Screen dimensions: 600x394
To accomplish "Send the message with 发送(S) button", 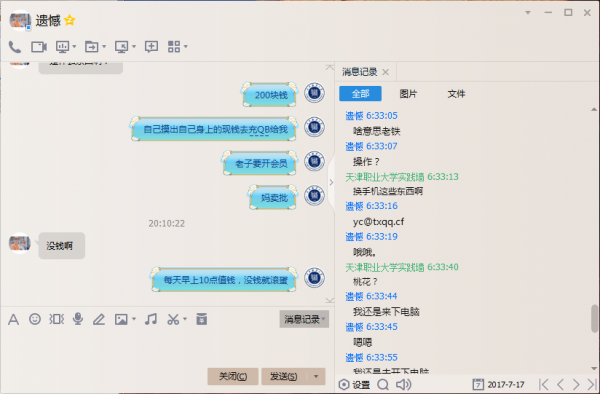I will click(x=284, y=376).
